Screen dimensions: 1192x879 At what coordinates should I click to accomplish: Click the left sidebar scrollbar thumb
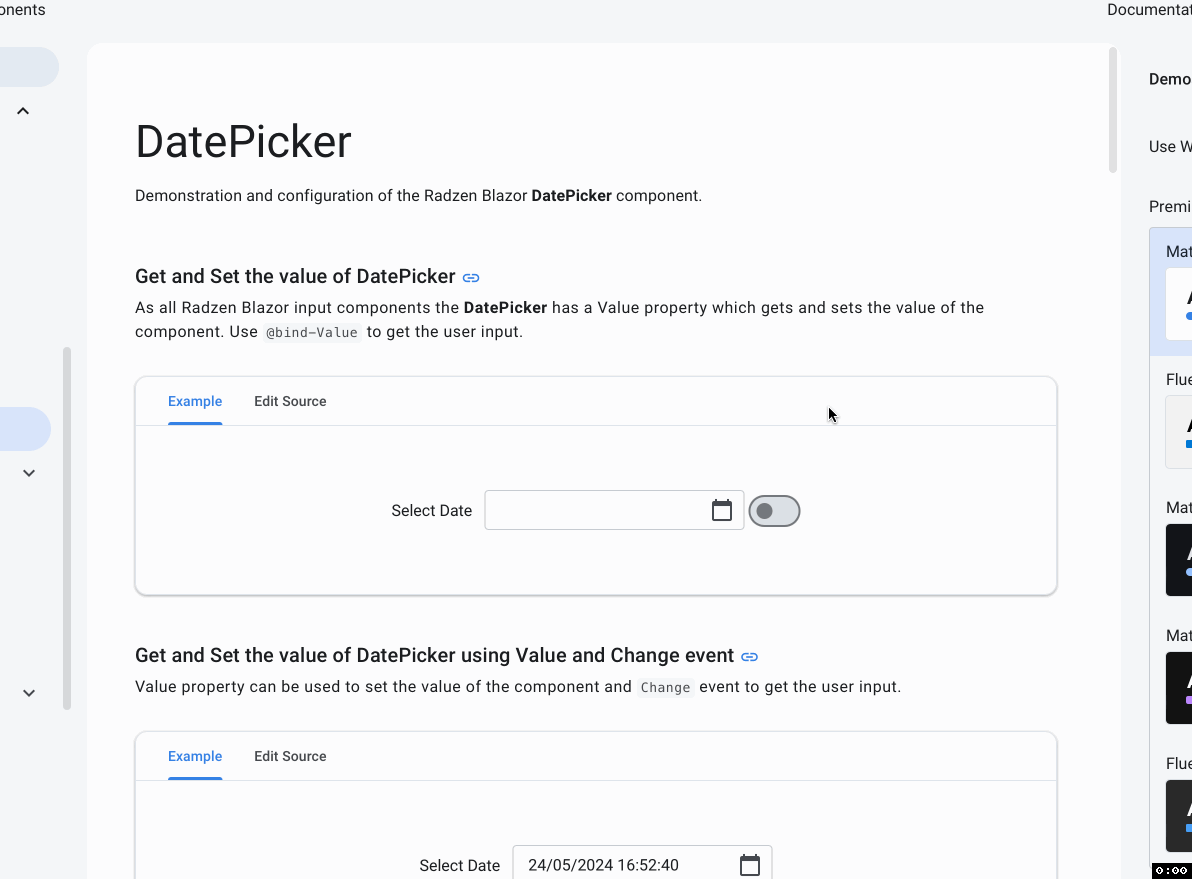67,528
